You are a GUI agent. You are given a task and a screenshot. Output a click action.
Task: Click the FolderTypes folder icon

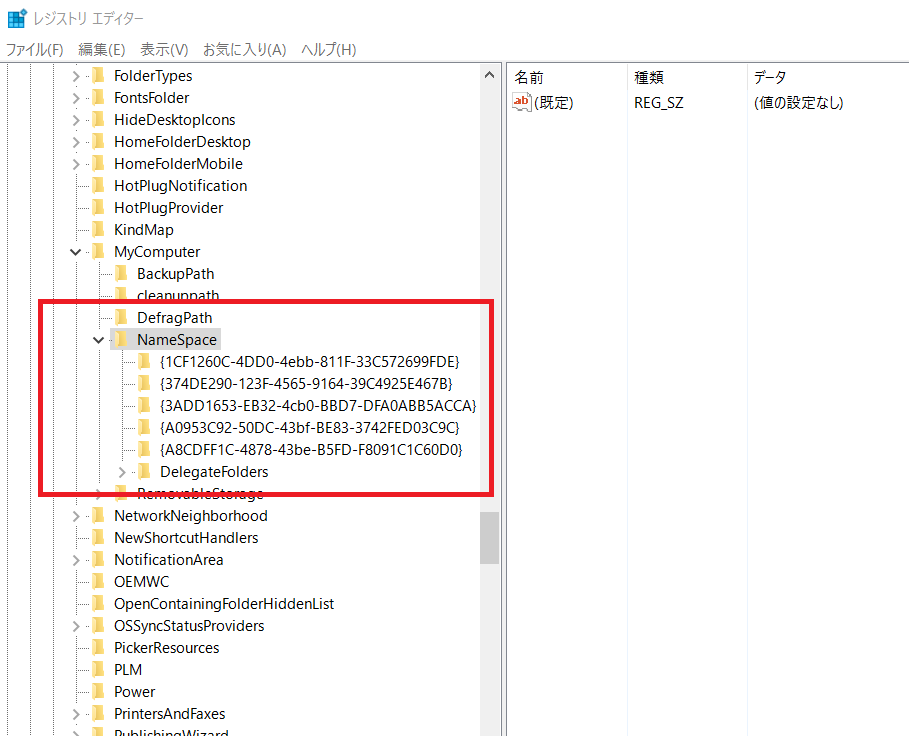click(99, 75)
